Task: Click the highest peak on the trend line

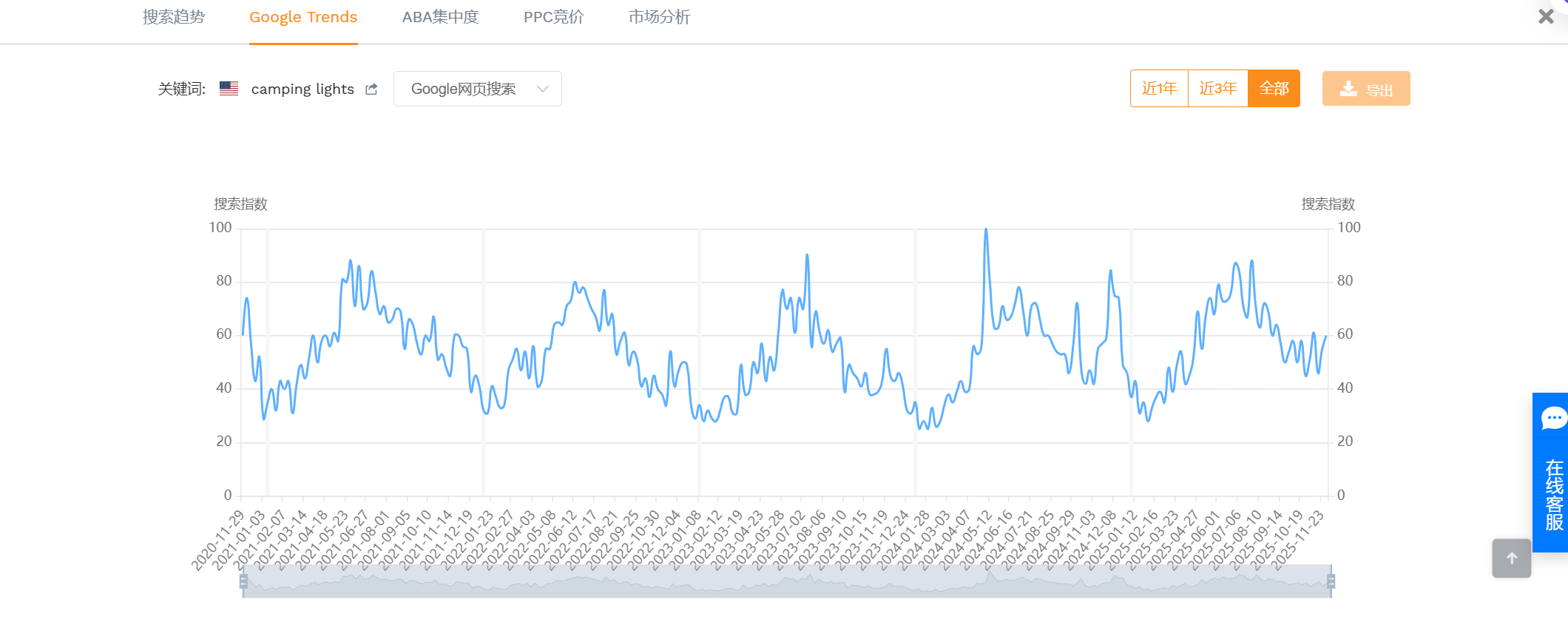Action: pyautogui.click(x=986, y=230)
